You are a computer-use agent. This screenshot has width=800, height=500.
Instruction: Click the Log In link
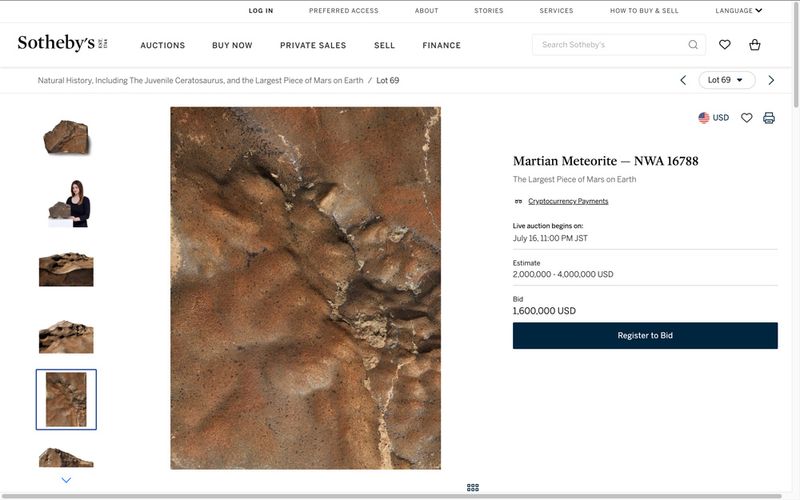point(261,11)
